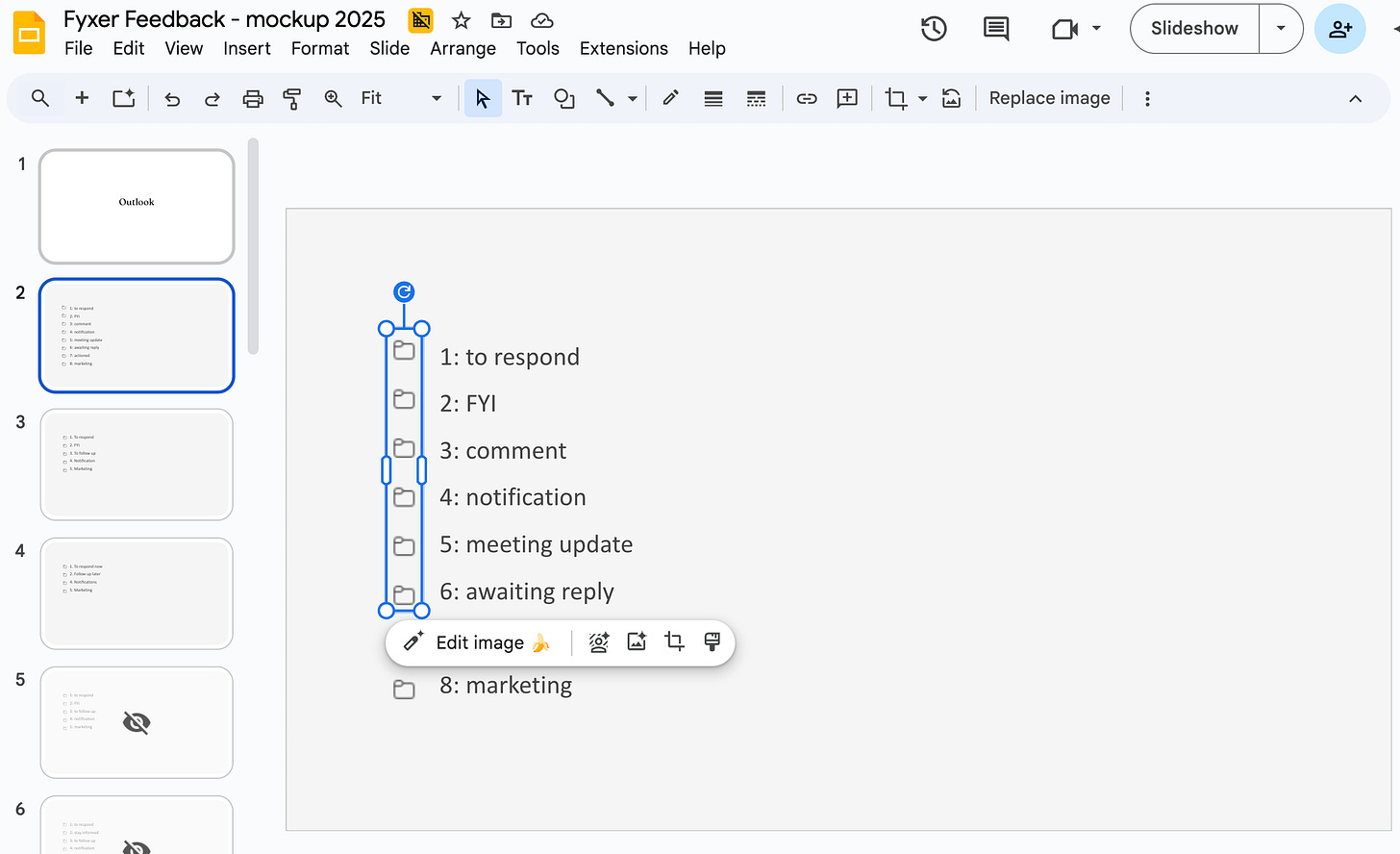Image resolution: width=1400 pixels, height=854 pixels.
Task: Insert slide from template icon
Action: click(x=124, y=98)
